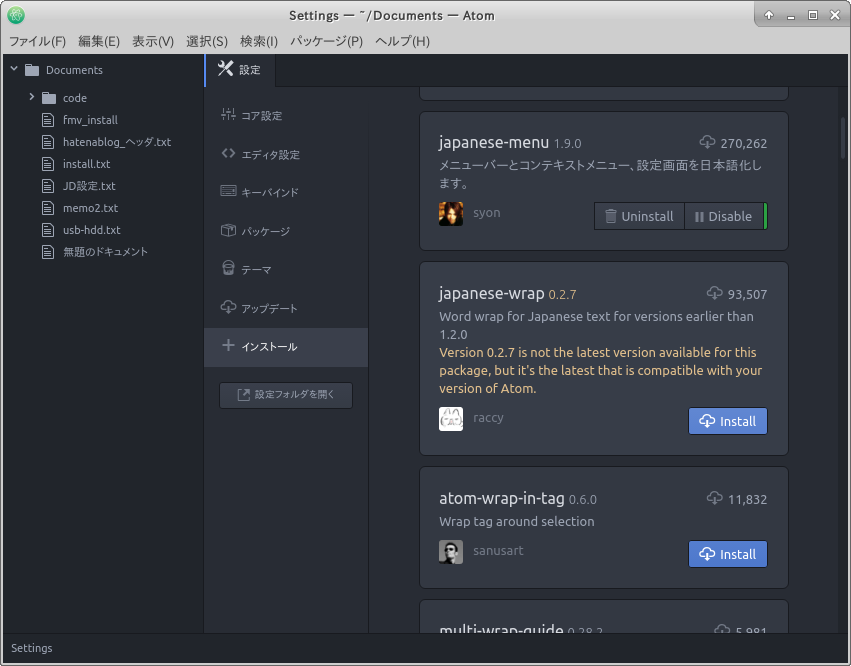This screenshot has width=851, height=666.
Task: Open the atom-wrap-in-tag package title
Action: pos(502,498)
